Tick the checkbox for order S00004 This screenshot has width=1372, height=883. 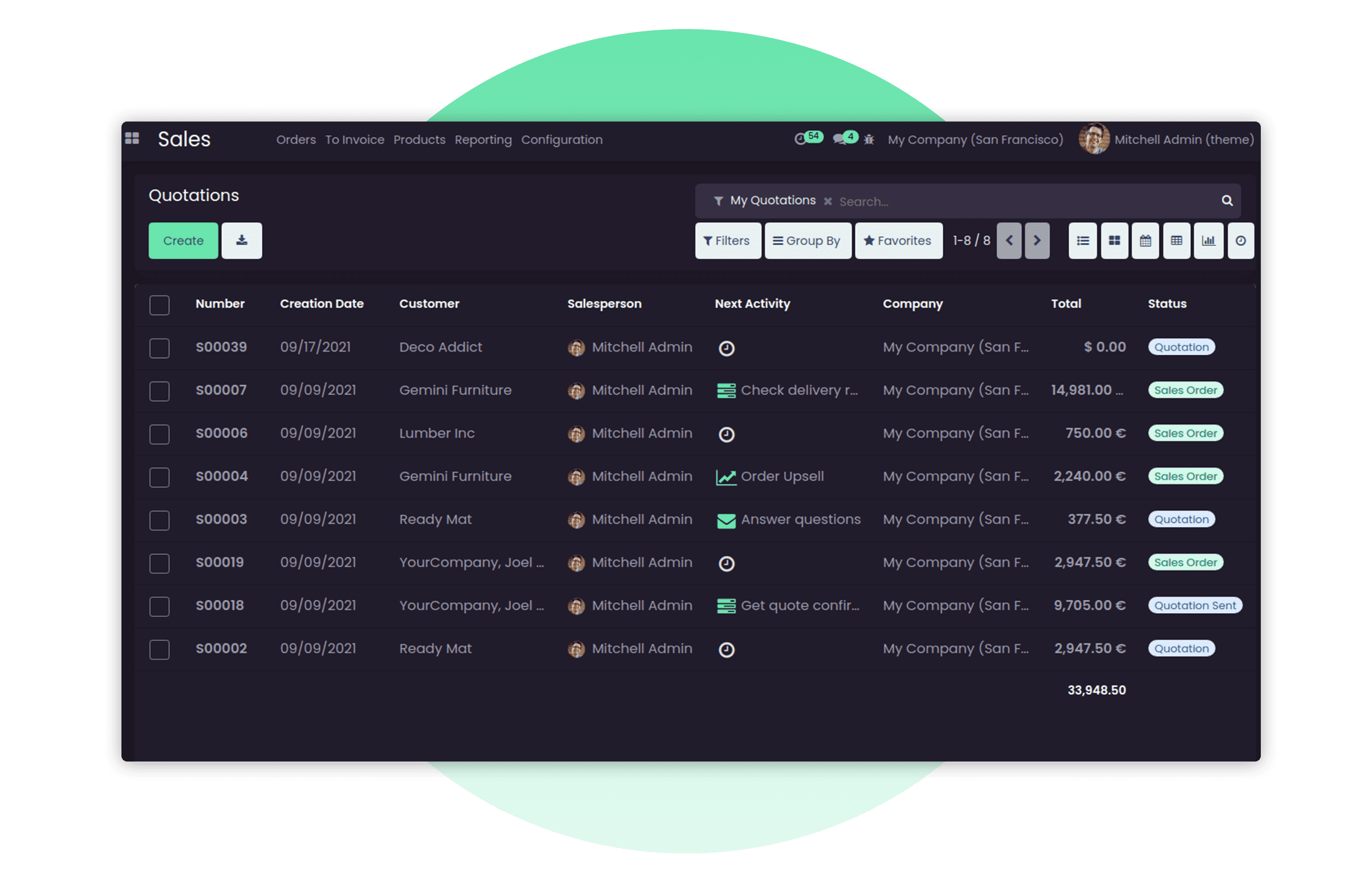pos(159,477)
